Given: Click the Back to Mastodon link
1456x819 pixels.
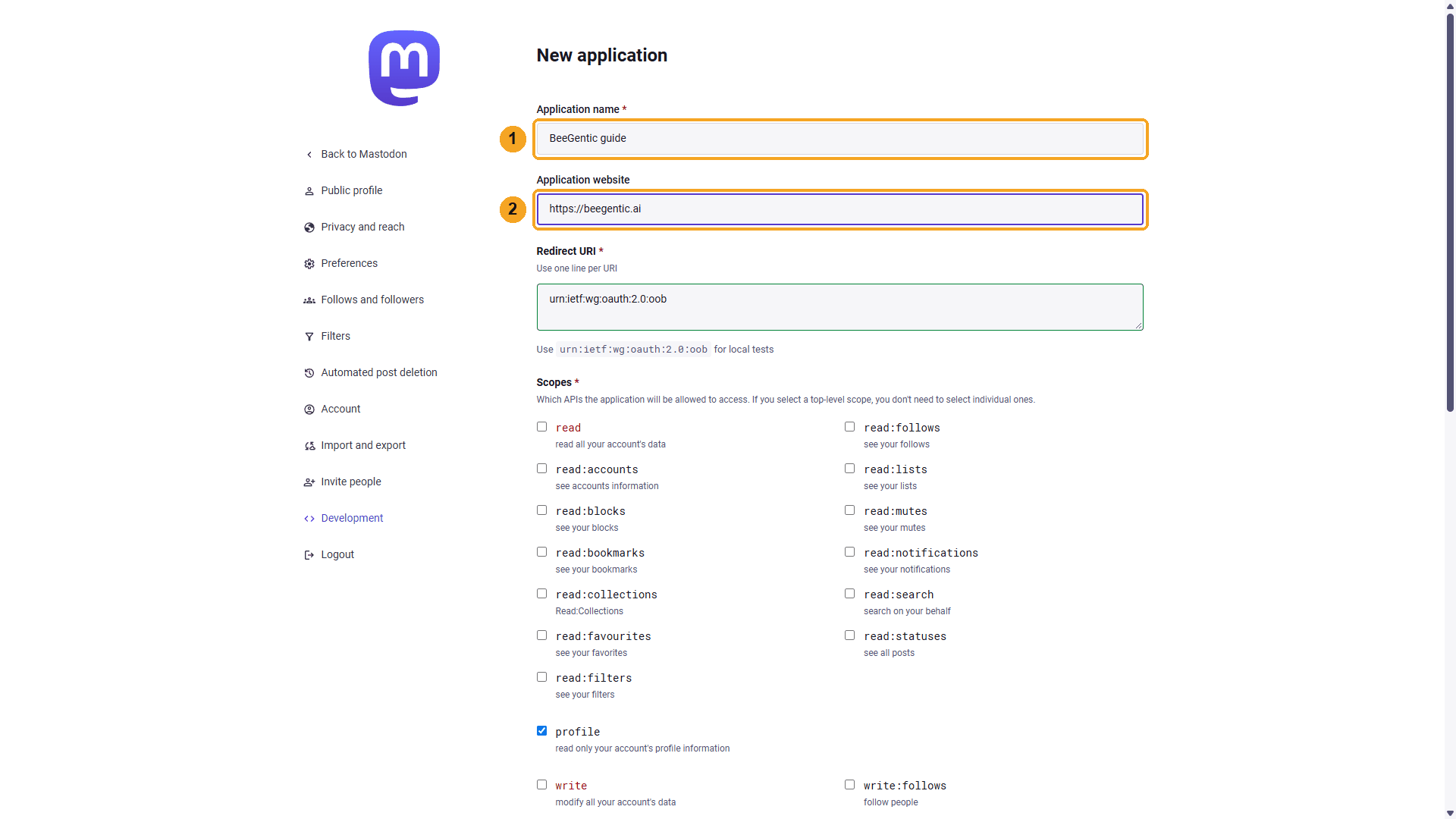Looking at the screenshot, I should click(x=364, y=154).
